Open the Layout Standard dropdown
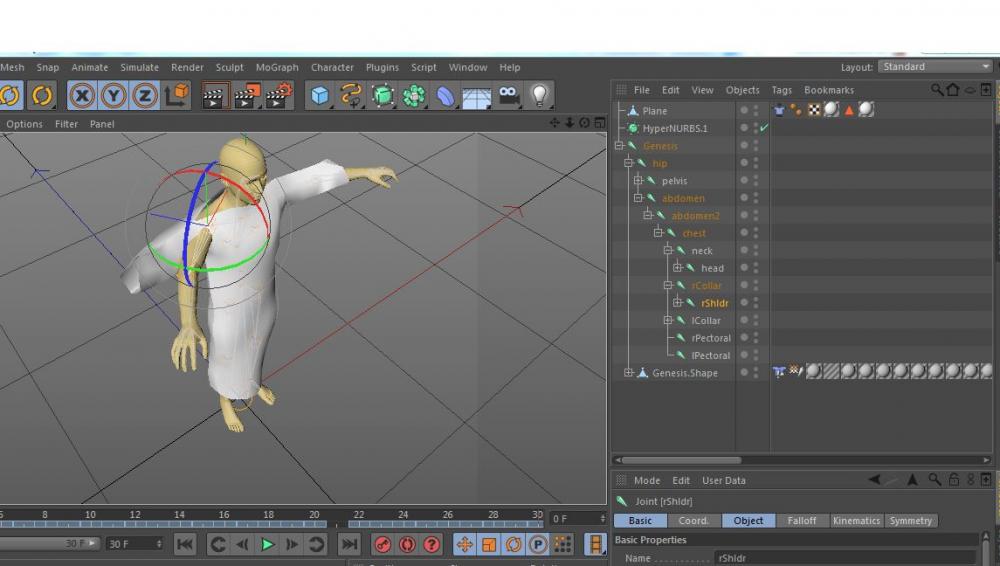Viewport: 1000px width, 566px height. [934, 67]
